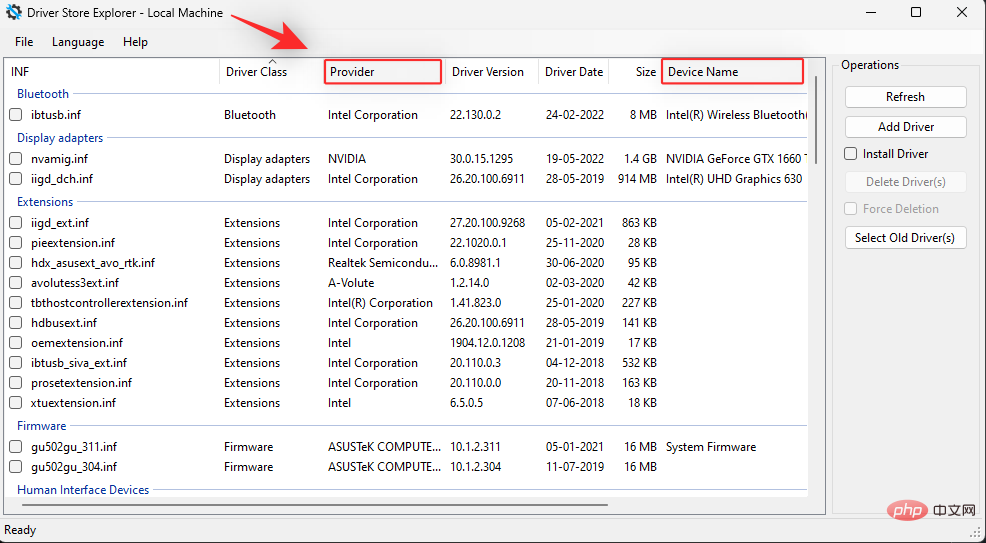This screenshot has width=986, height=543.
Task: Click the driver date 07-06-2018
Action: pyautogui.click(x=575, y=403)
